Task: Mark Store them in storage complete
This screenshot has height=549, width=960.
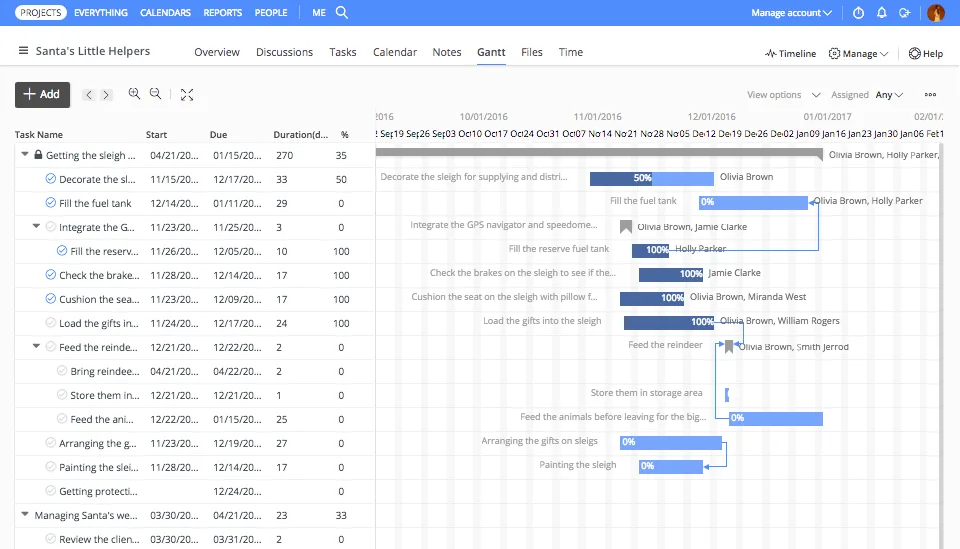Action: tap(62, 395)
